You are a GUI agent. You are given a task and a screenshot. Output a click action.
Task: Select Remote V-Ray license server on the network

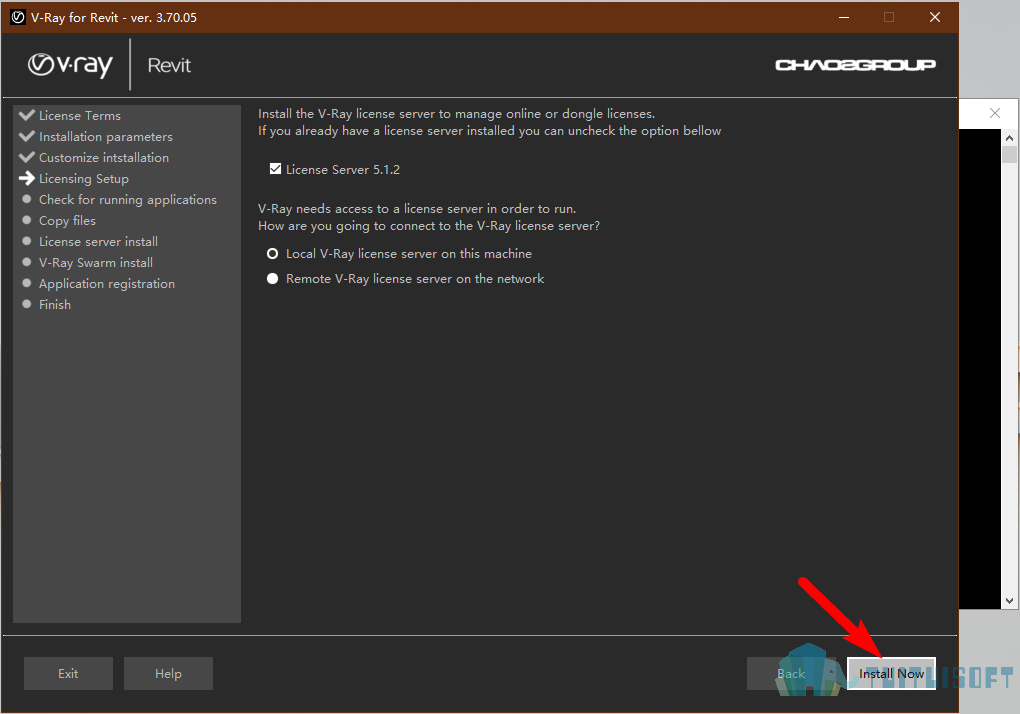point(273,278)
